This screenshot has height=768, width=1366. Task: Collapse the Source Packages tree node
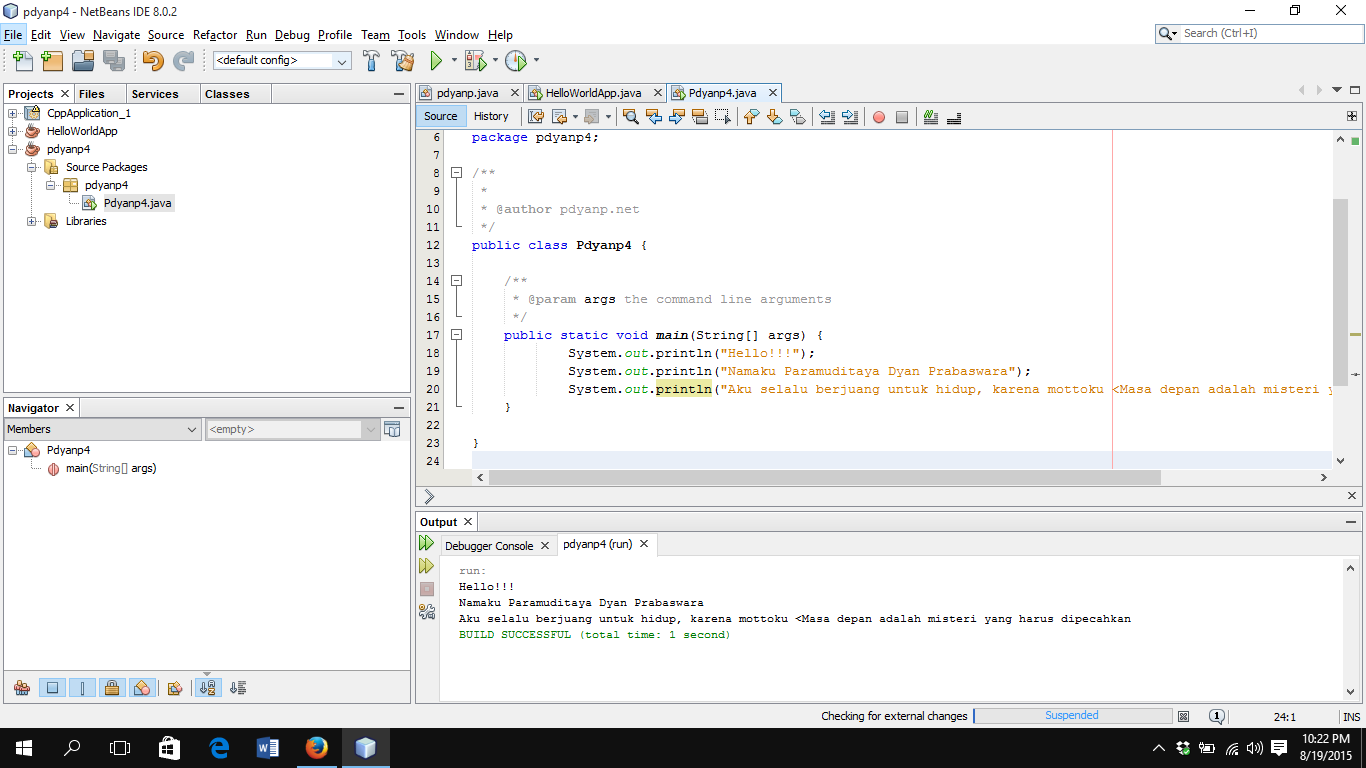point(32,167)
